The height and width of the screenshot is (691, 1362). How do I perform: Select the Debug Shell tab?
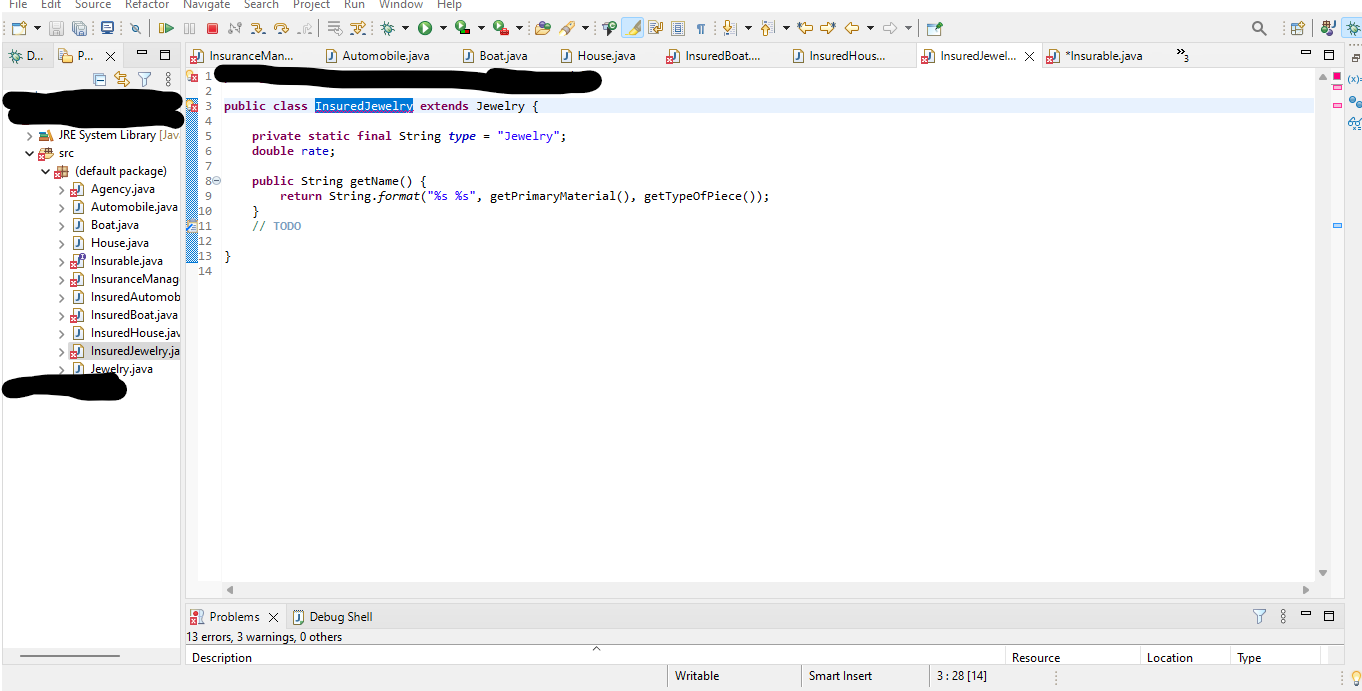[x=342, y=616]
